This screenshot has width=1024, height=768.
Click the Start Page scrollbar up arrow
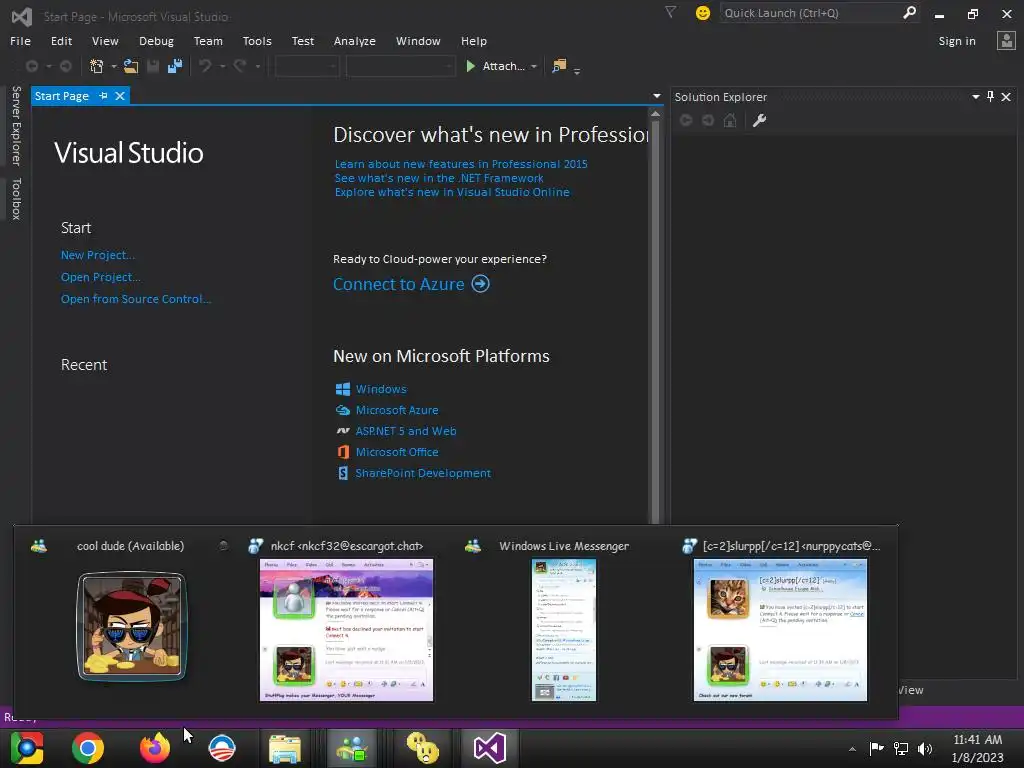click(x=655, y=114)
